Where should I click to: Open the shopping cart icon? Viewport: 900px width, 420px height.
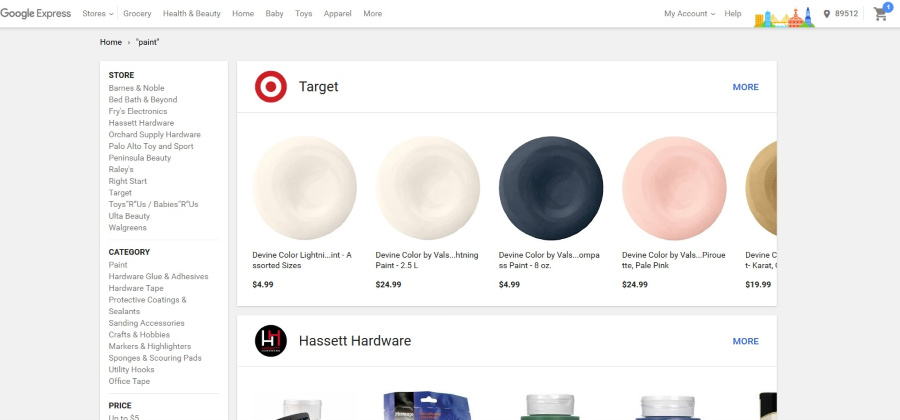coord(880,13)
